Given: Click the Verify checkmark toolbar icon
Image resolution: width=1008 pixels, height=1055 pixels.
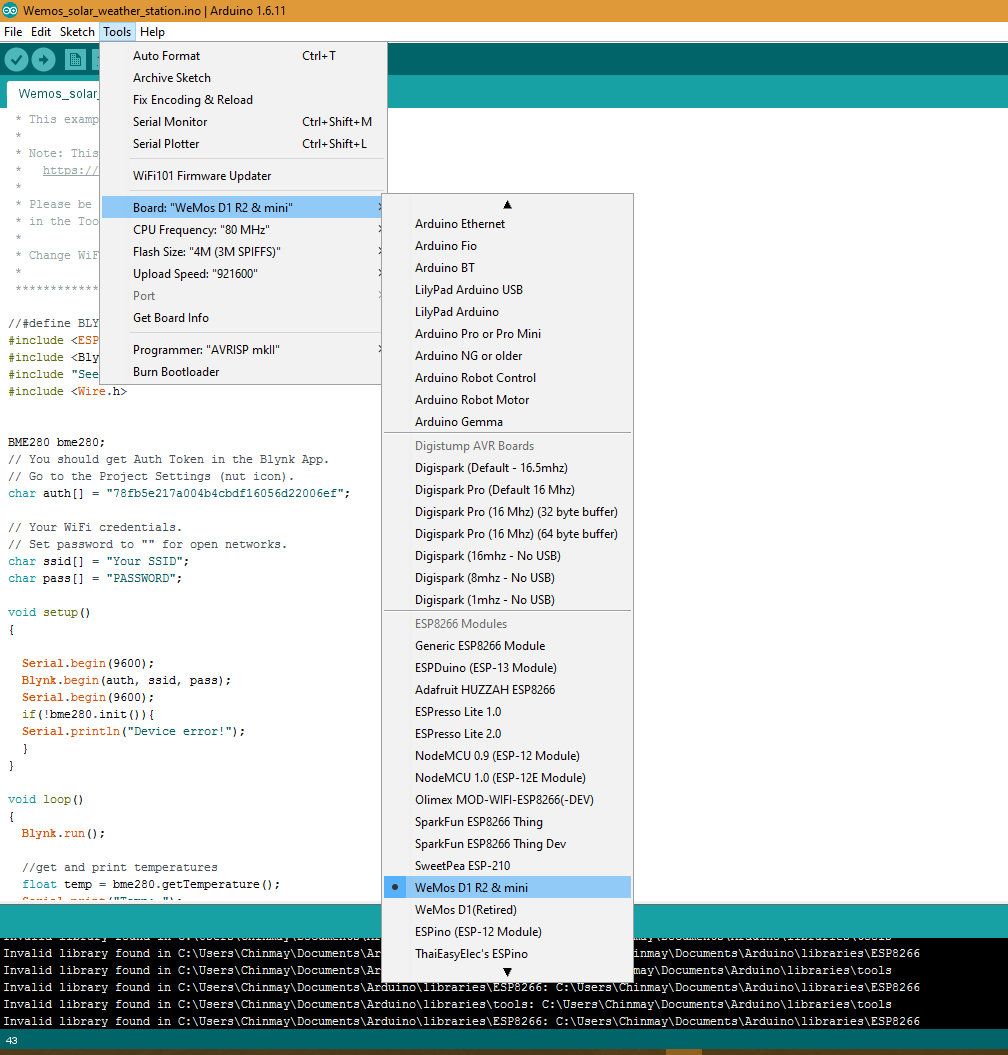Looking at the screenshot, I should coord(16,60).
